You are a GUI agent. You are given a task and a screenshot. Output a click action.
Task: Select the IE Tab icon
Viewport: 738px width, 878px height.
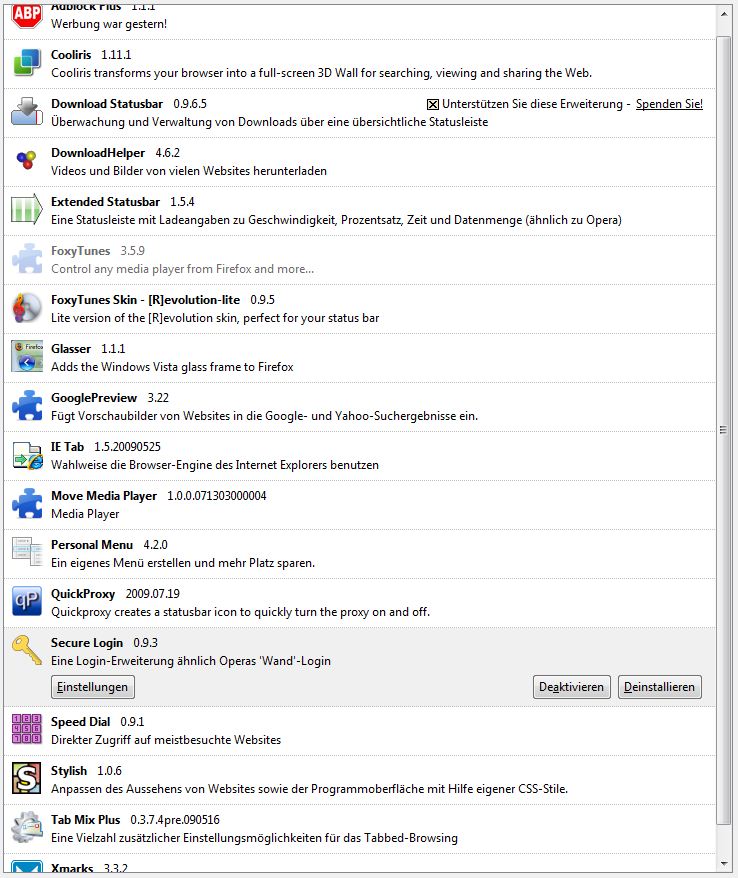[x=27, y=455]
